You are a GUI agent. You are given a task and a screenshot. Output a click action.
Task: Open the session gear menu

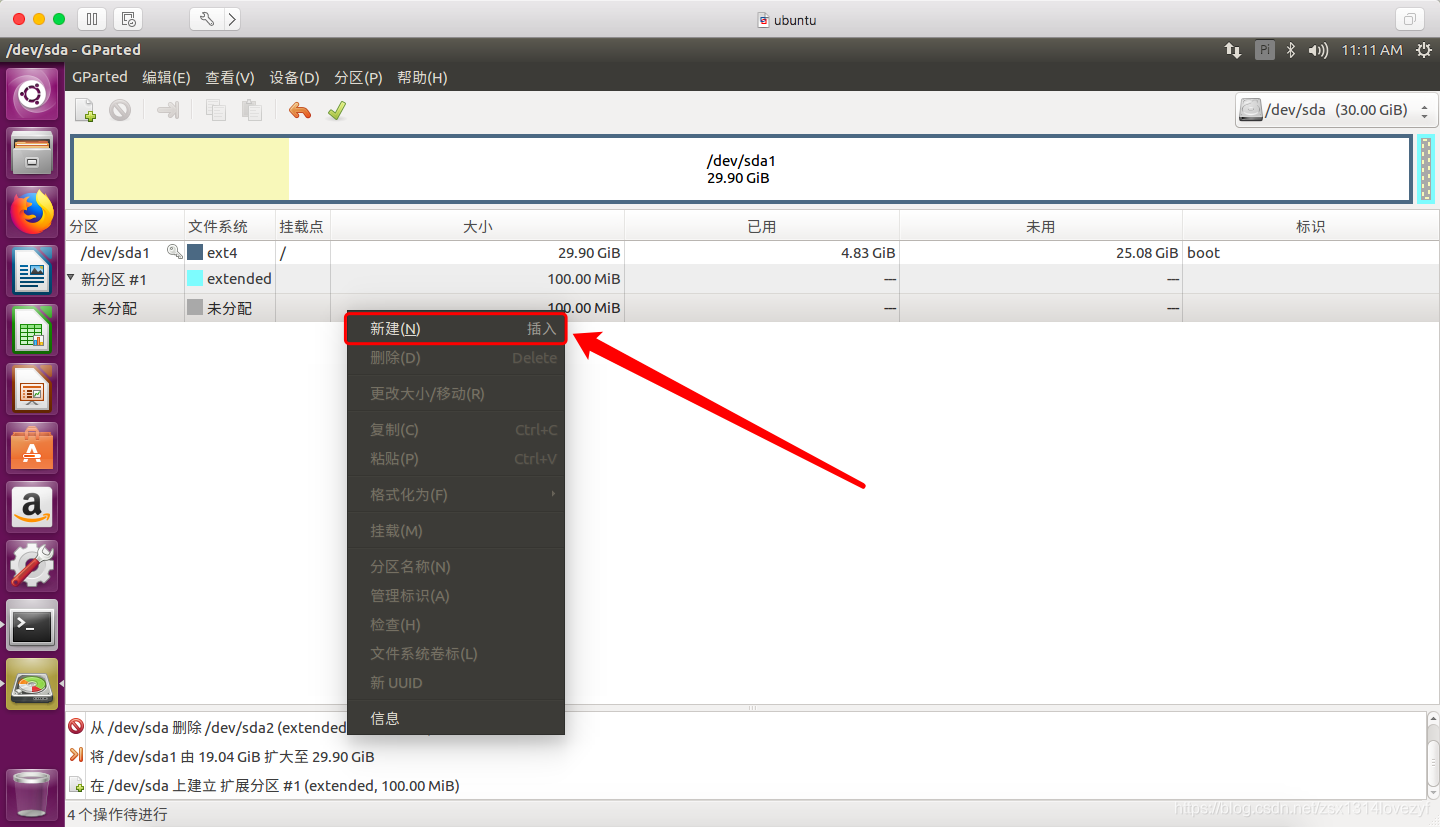(x=1423, y=50)
